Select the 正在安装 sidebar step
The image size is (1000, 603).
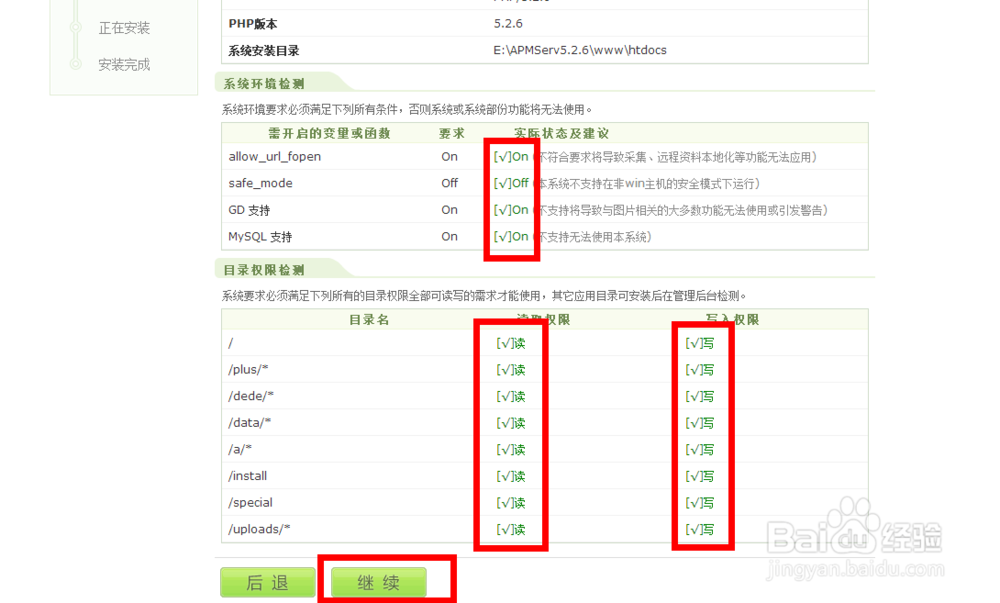pyautogui.click(x=124, y=28)
